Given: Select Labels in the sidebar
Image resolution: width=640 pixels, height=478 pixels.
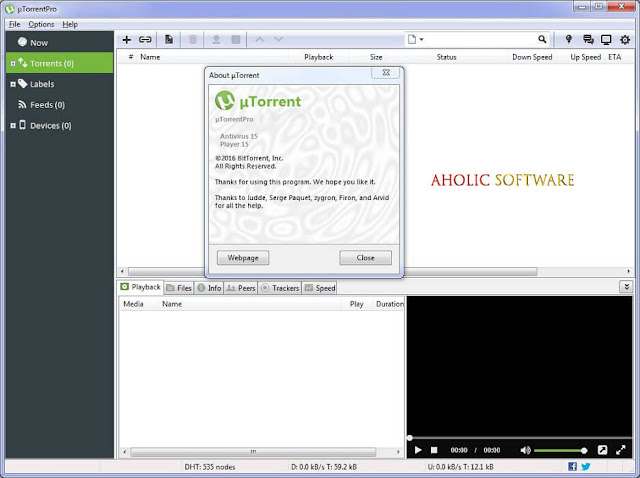Looking at the screenshot, I should 60,84.
